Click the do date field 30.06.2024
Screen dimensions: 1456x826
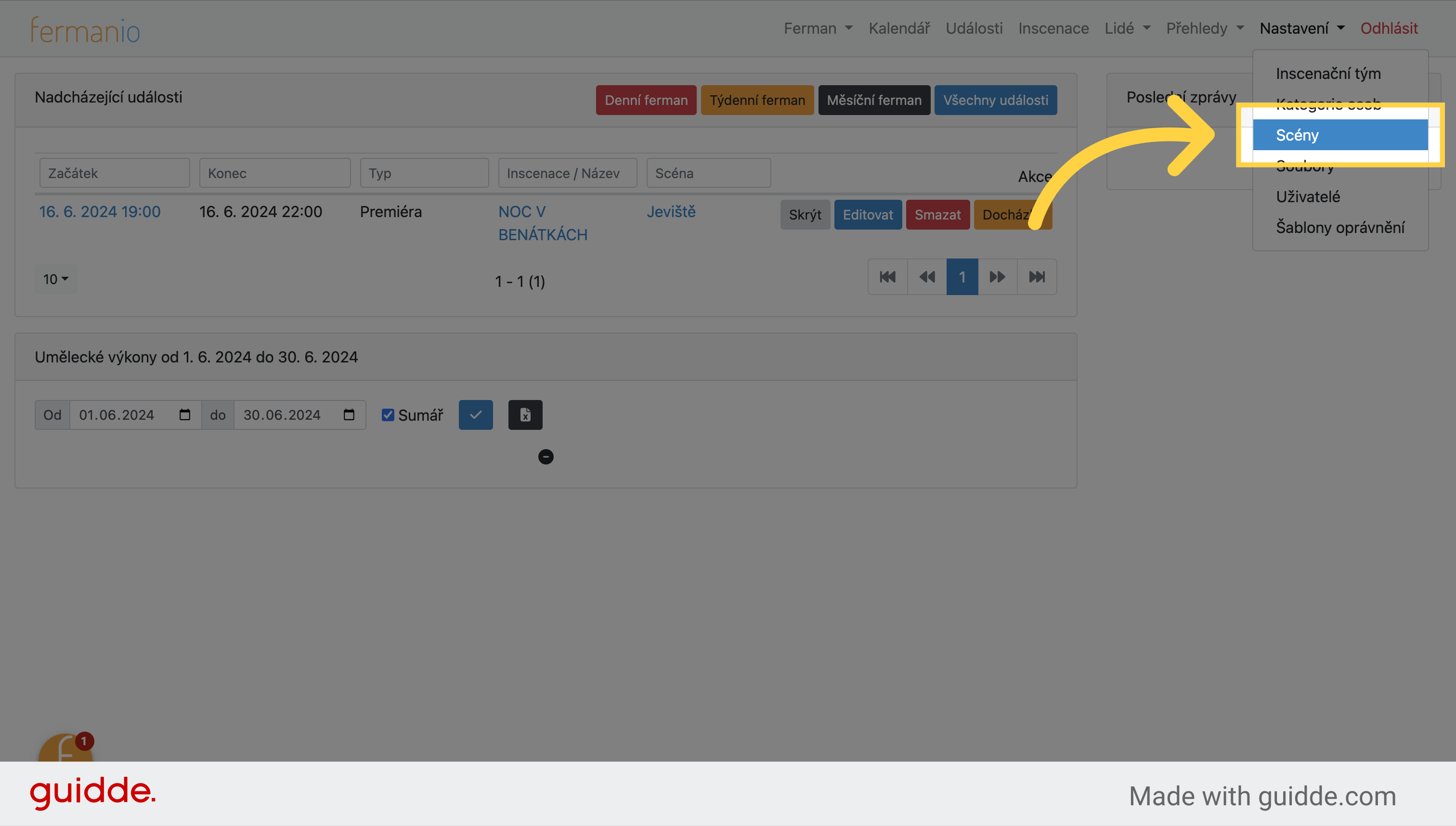click(299, 415)
